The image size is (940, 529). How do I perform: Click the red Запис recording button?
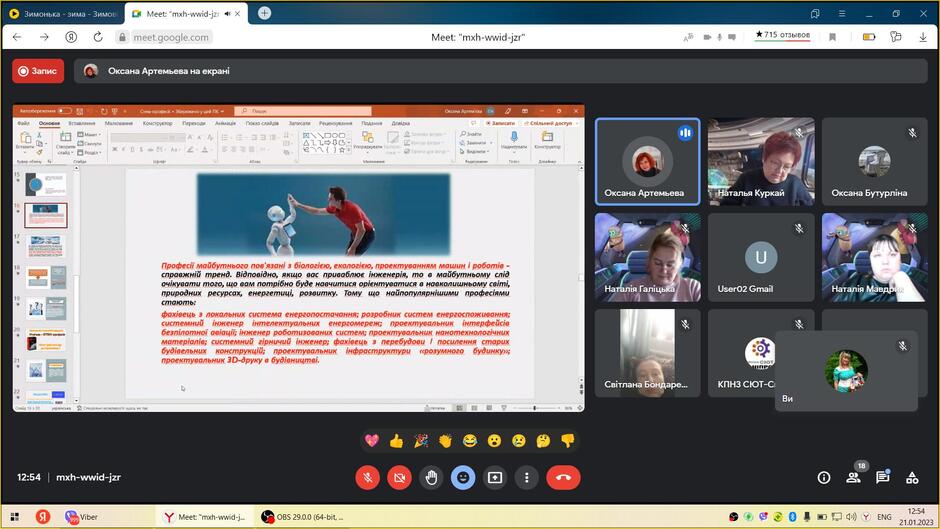[38, 71]
